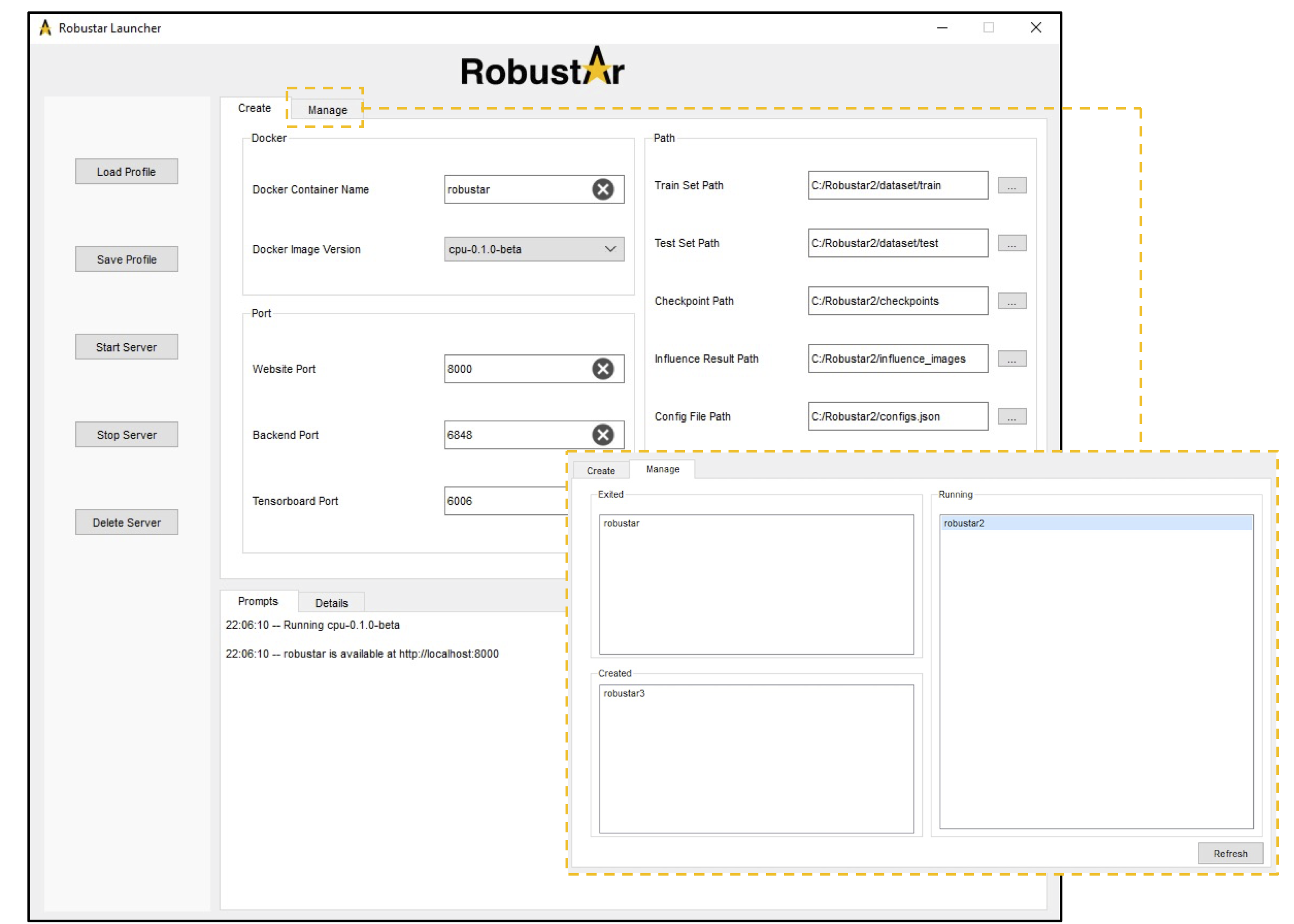The height and width of the screenshot is (924, 1294).
Task: Browse for the Influence Result Path
Action: coord(1012,359)
